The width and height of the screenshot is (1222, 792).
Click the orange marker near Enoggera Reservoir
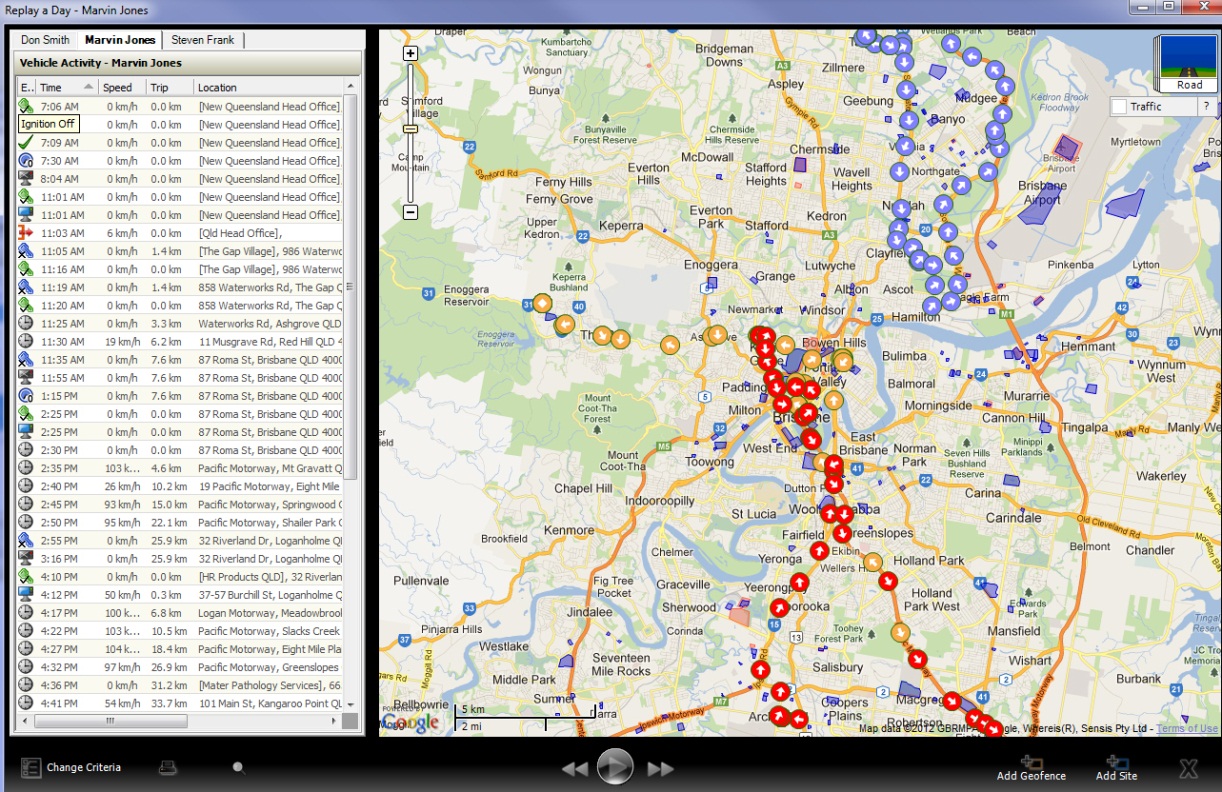tap(541, 303)
